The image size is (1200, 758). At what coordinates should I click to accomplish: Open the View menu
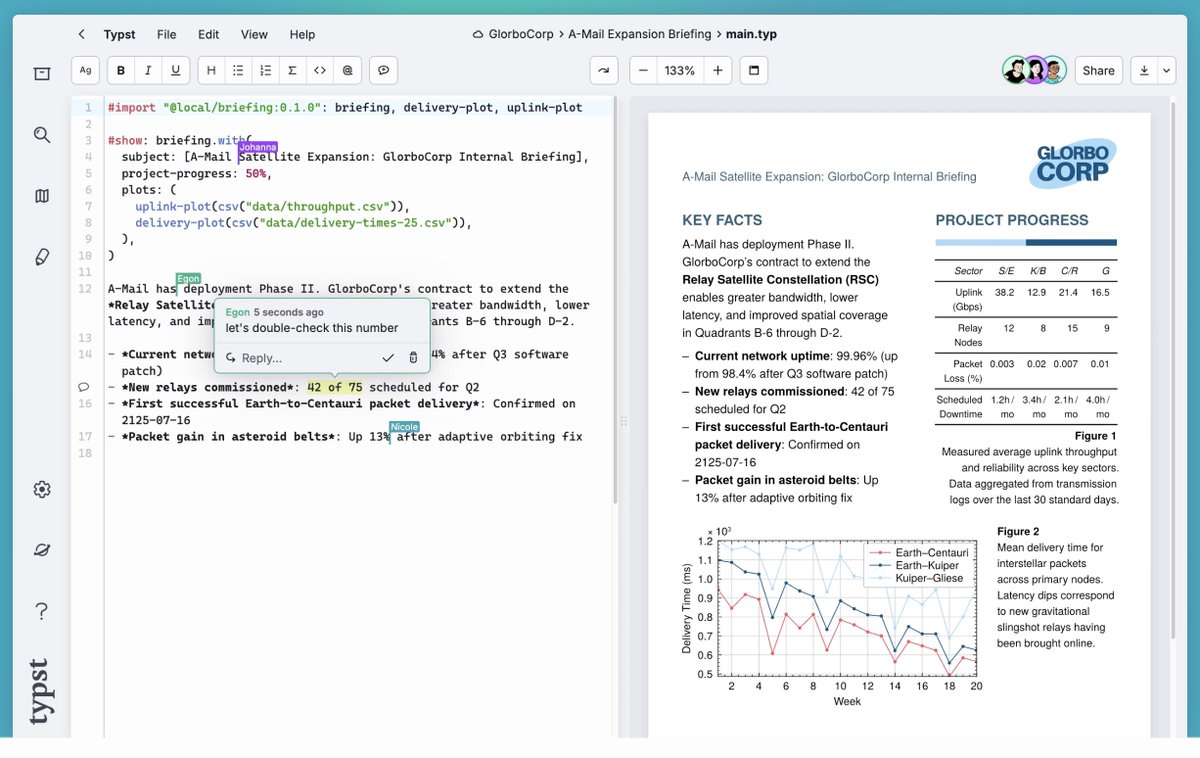coord(254,34)
